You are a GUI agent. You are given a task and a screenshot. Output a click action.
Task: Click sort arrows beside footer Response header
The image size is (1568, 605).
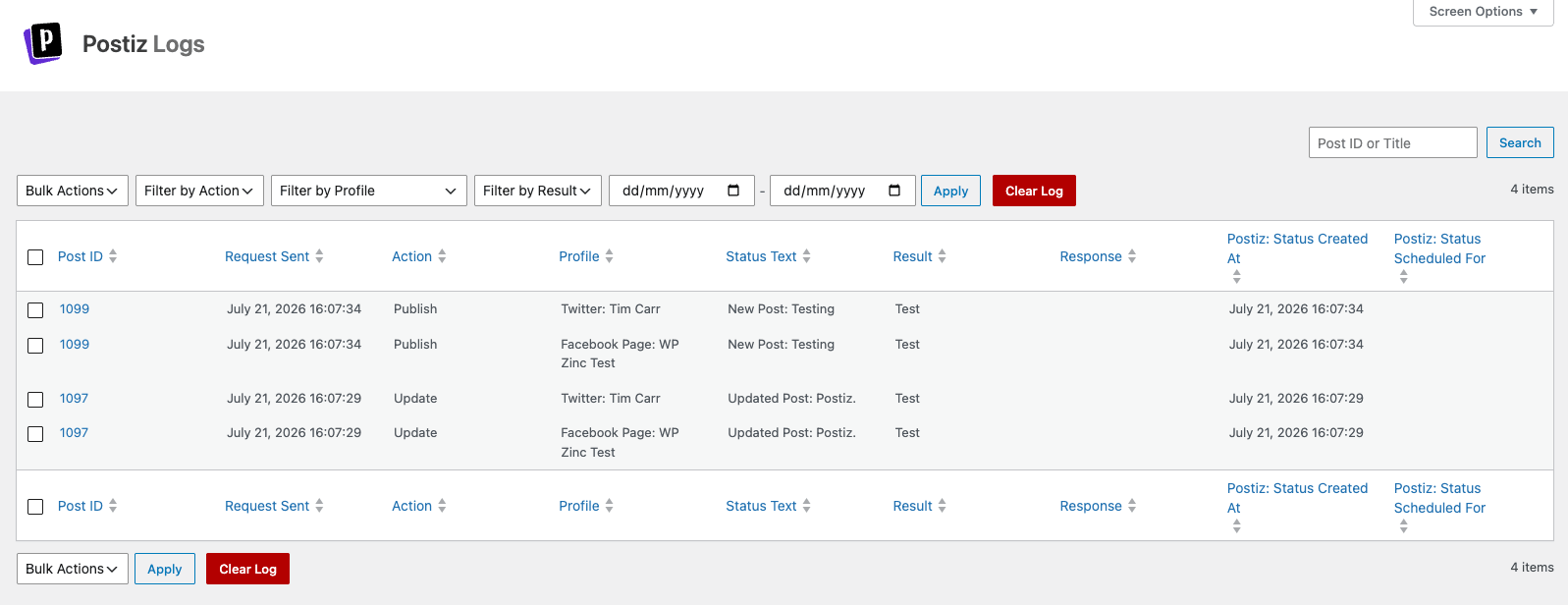pyautogui.click(x=1132, y=506)
